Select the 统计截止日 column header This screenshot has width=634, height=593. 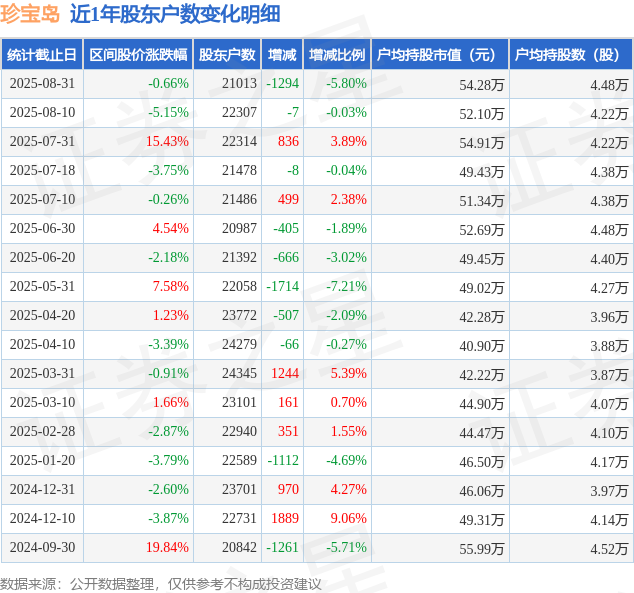click(42, 55)
